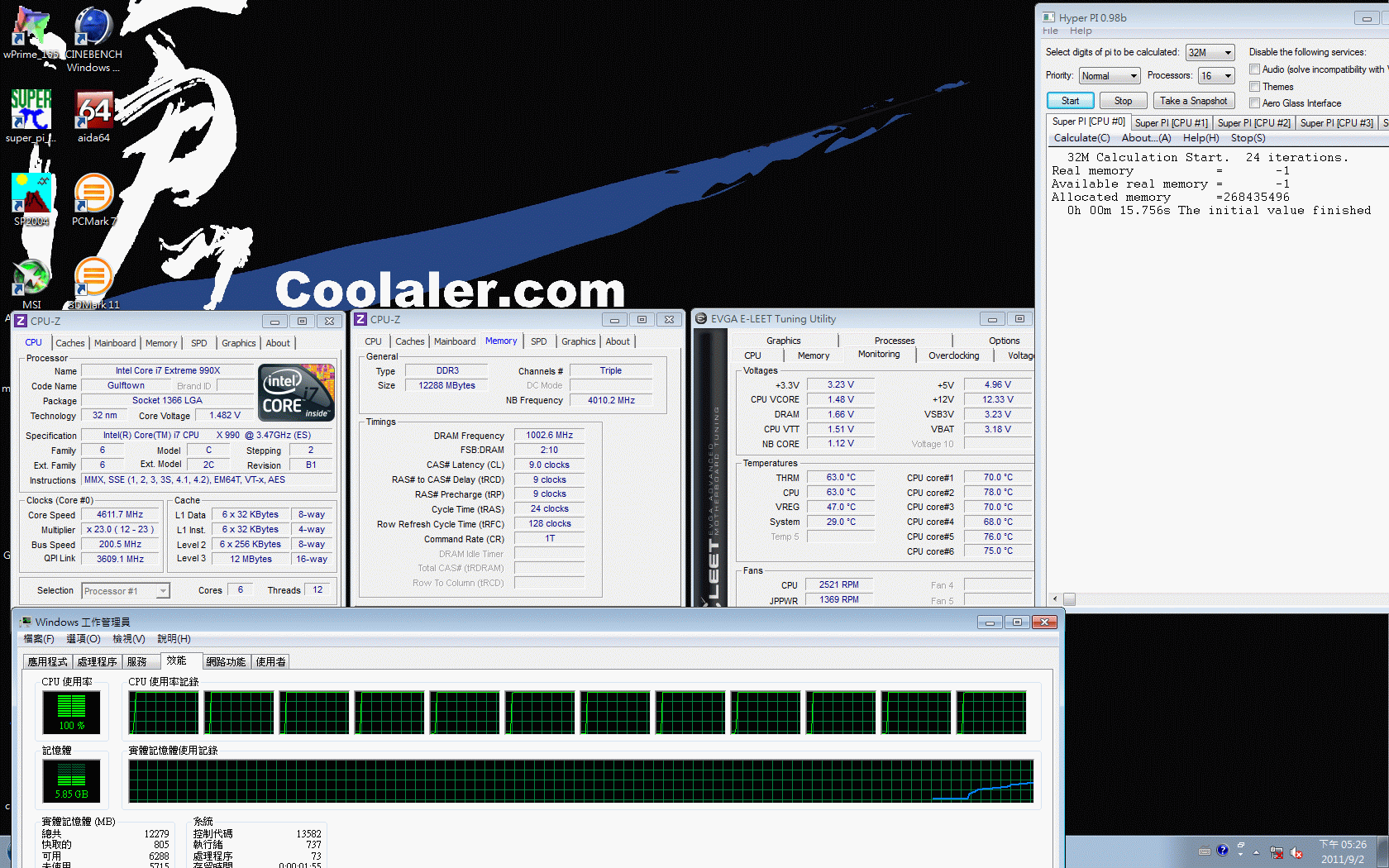Viewport: 1389px width, 868px height.
Task: Switch to the 處理程序 tab in Task Manager
Action: coord(97,662)
